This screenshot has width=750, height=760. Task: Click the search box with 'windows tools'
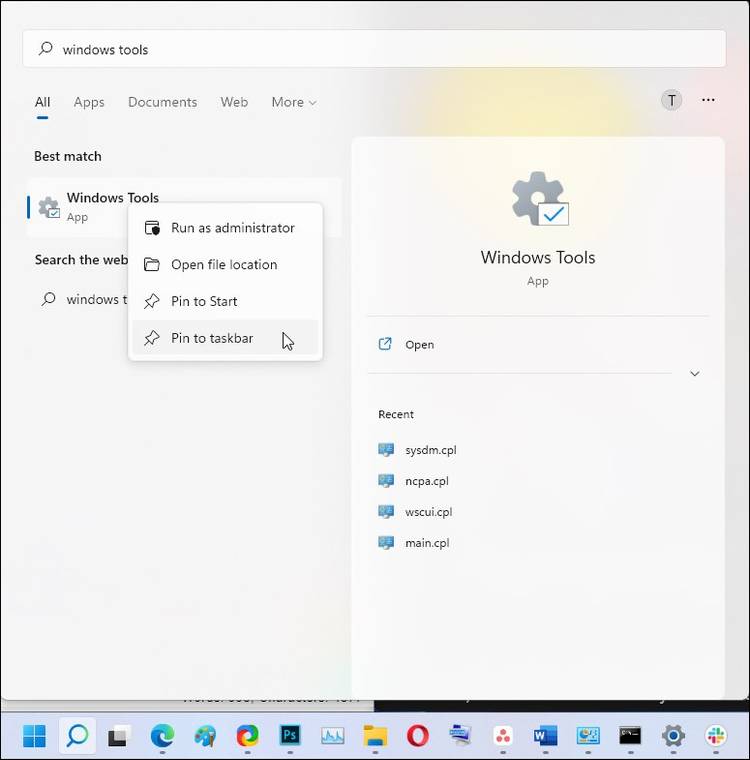tap(374, 49)
